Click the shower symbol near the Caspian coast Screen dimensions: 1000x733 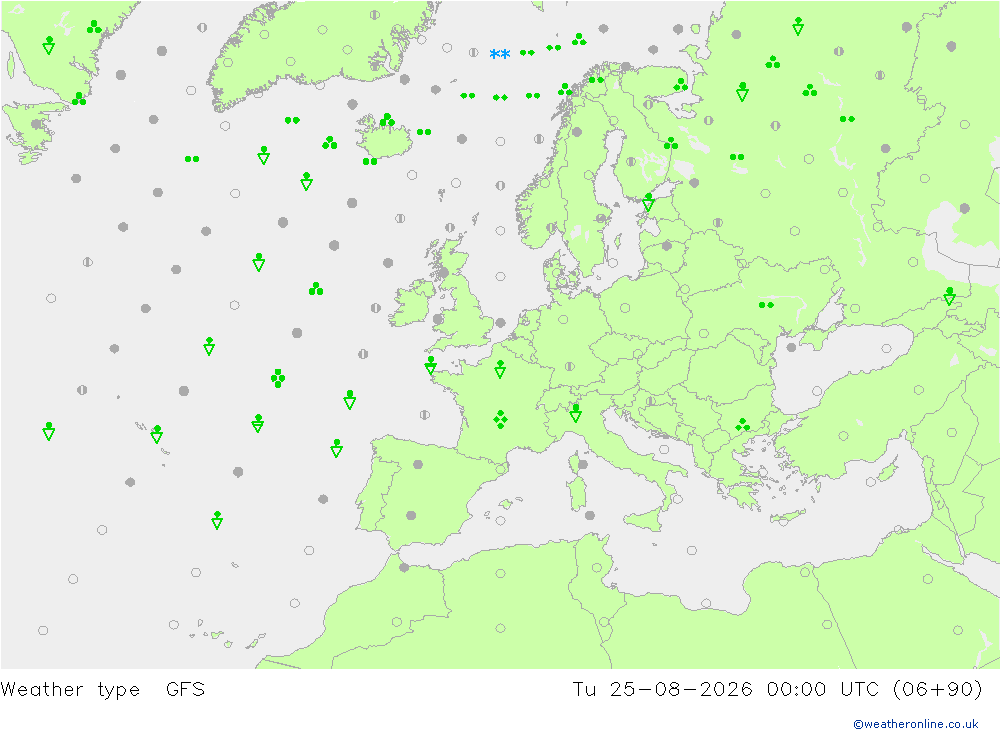pos(949,296)
